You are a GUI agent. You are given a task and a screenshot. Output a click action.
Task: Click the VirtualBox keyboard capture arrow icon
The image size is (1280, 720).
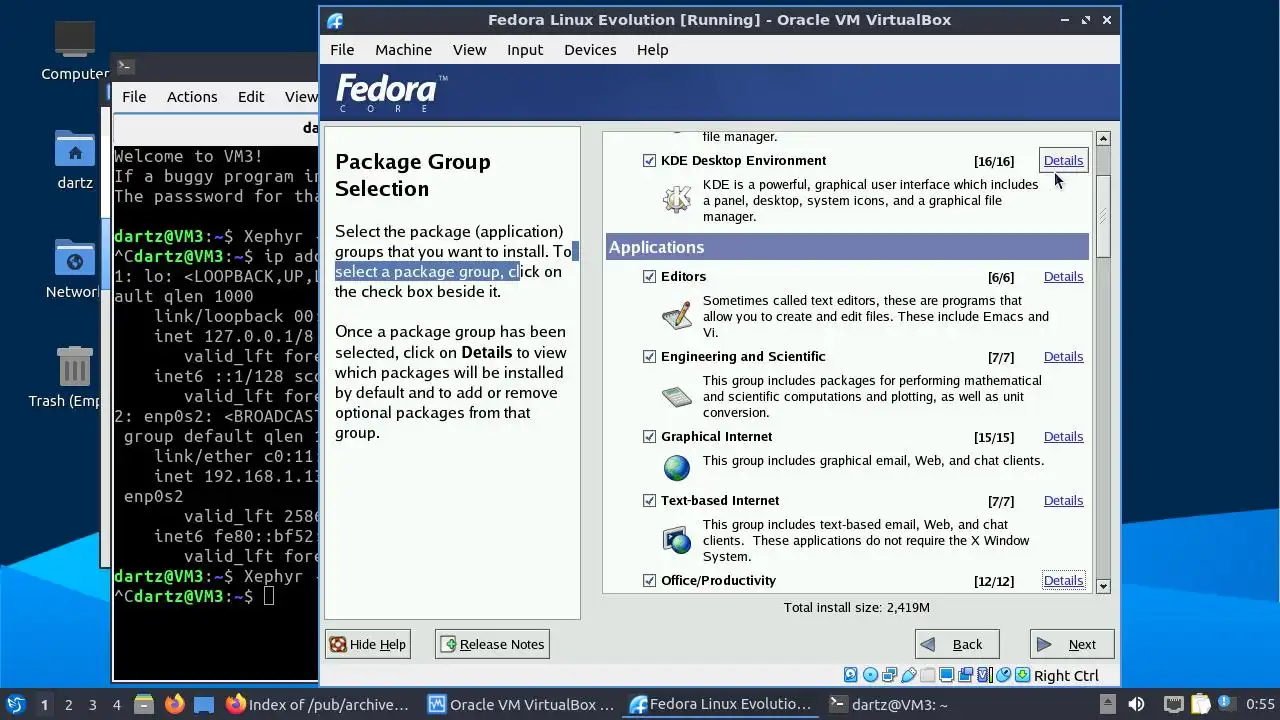(1023, 675)
